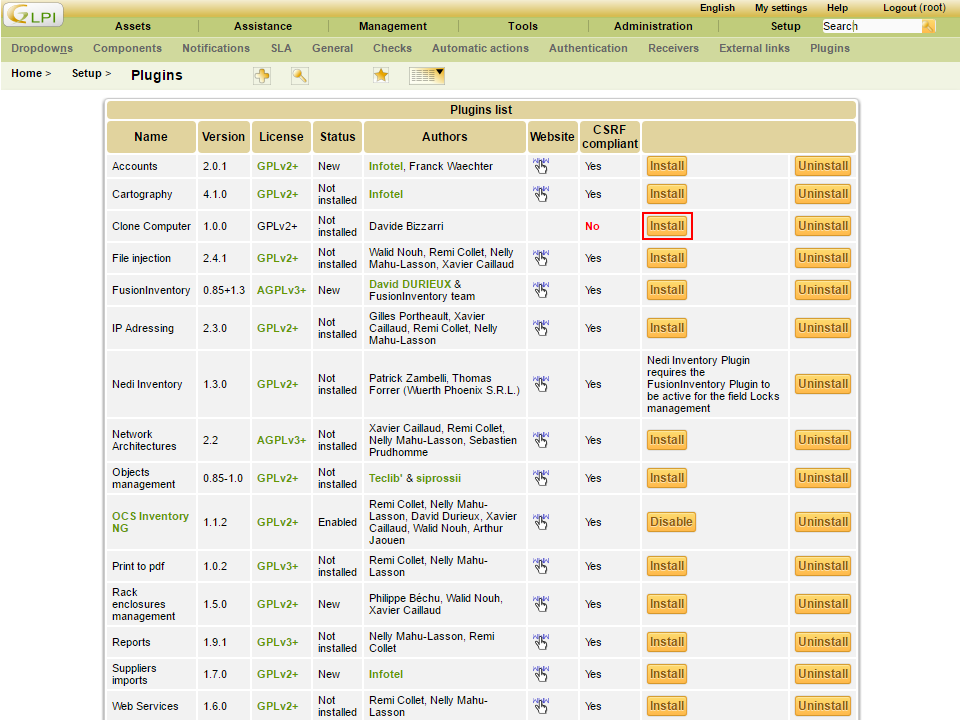Click David DURIEUX author link

click(x=410, y=284)
